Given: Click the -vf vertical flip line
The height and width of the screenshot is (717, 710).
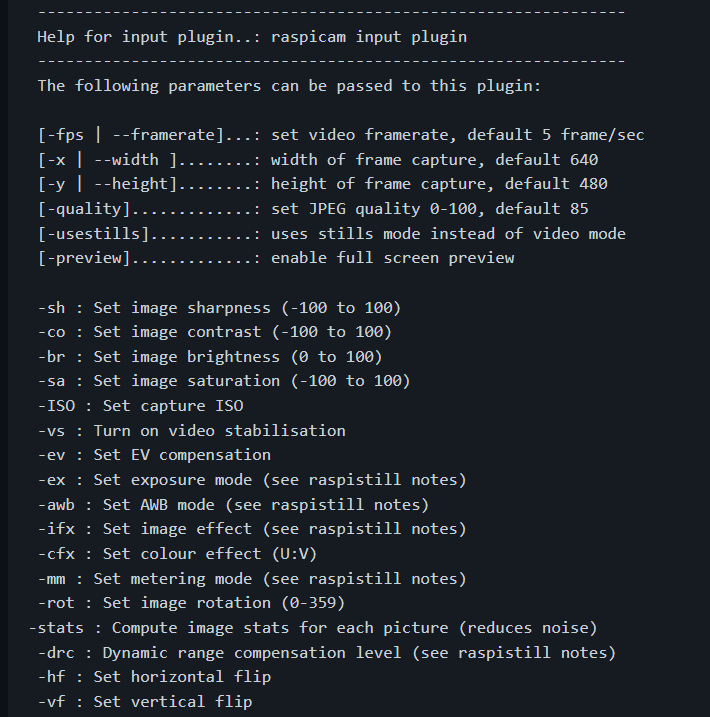Looking at the screenshot, I should [x=145, y=702].
